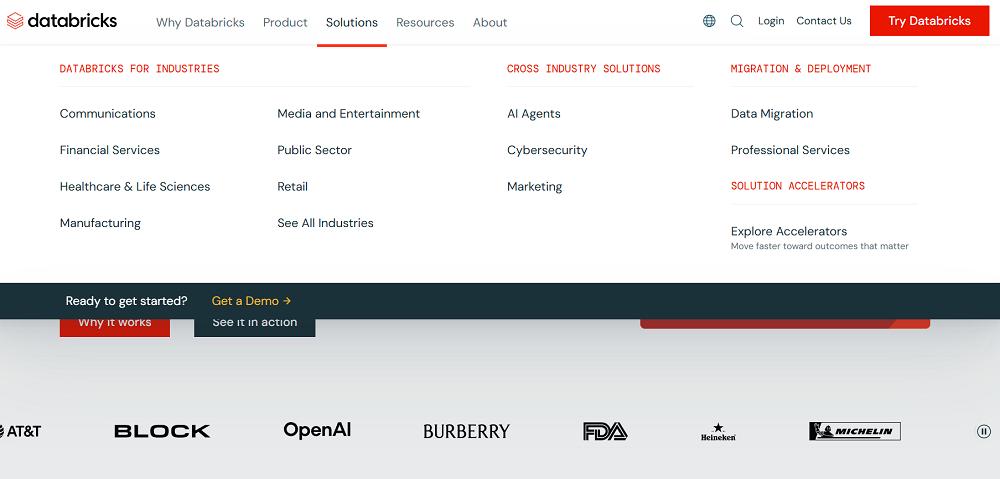Click the Burberry logo
Screen dimensions: 1000x479
point(466,431)
